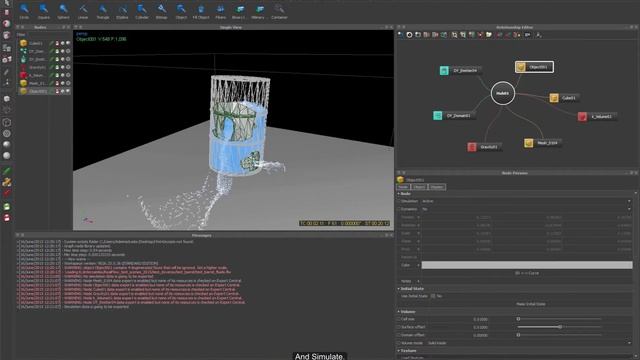The height and width of the screenshot is (360, 640).
Task: Add a Triangle emitter from the toolbar
Action: (102, 11)
